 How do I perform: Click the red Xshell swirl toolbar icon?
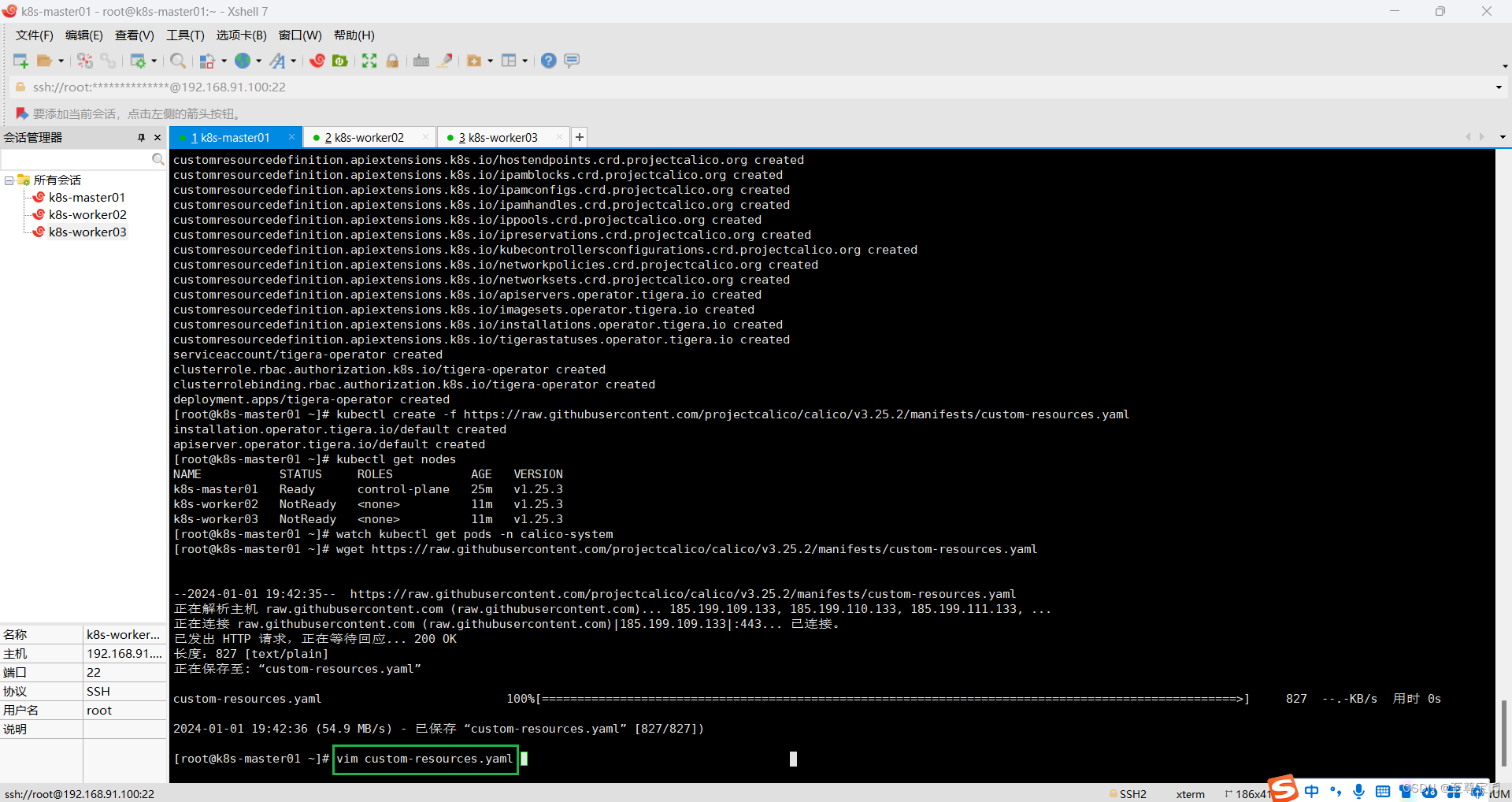(x=317, y=61)
